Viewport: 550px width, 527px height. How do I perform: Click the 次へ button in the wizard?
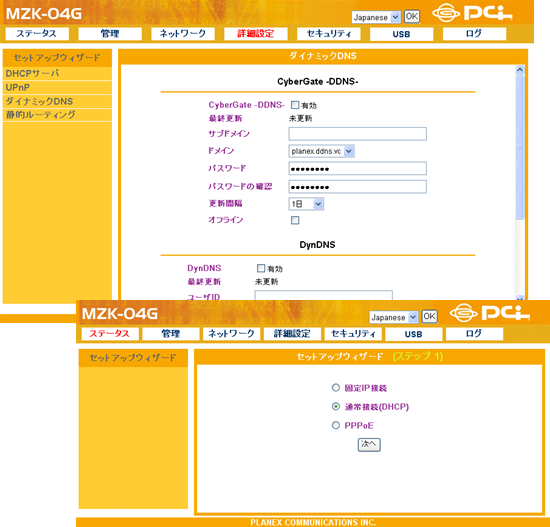click(x=369, y=445)
